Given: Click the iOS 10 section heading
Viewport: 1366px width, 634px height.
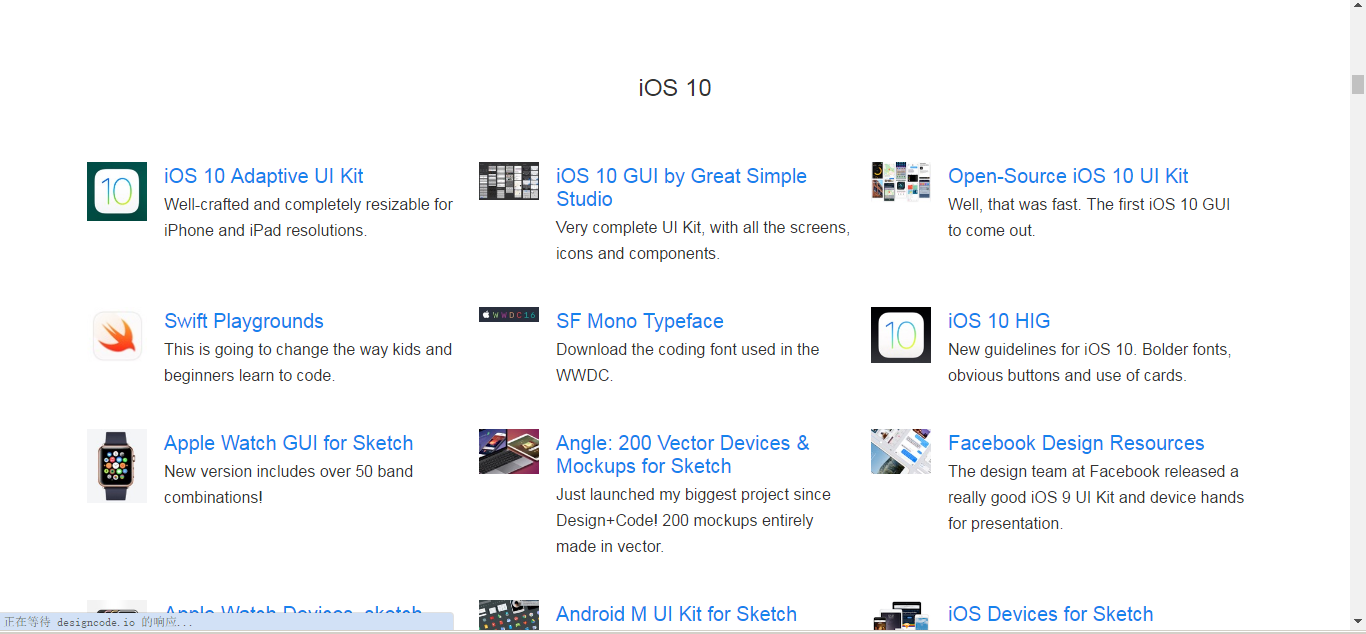Looking at the screenshot, I should coord(675,88).
